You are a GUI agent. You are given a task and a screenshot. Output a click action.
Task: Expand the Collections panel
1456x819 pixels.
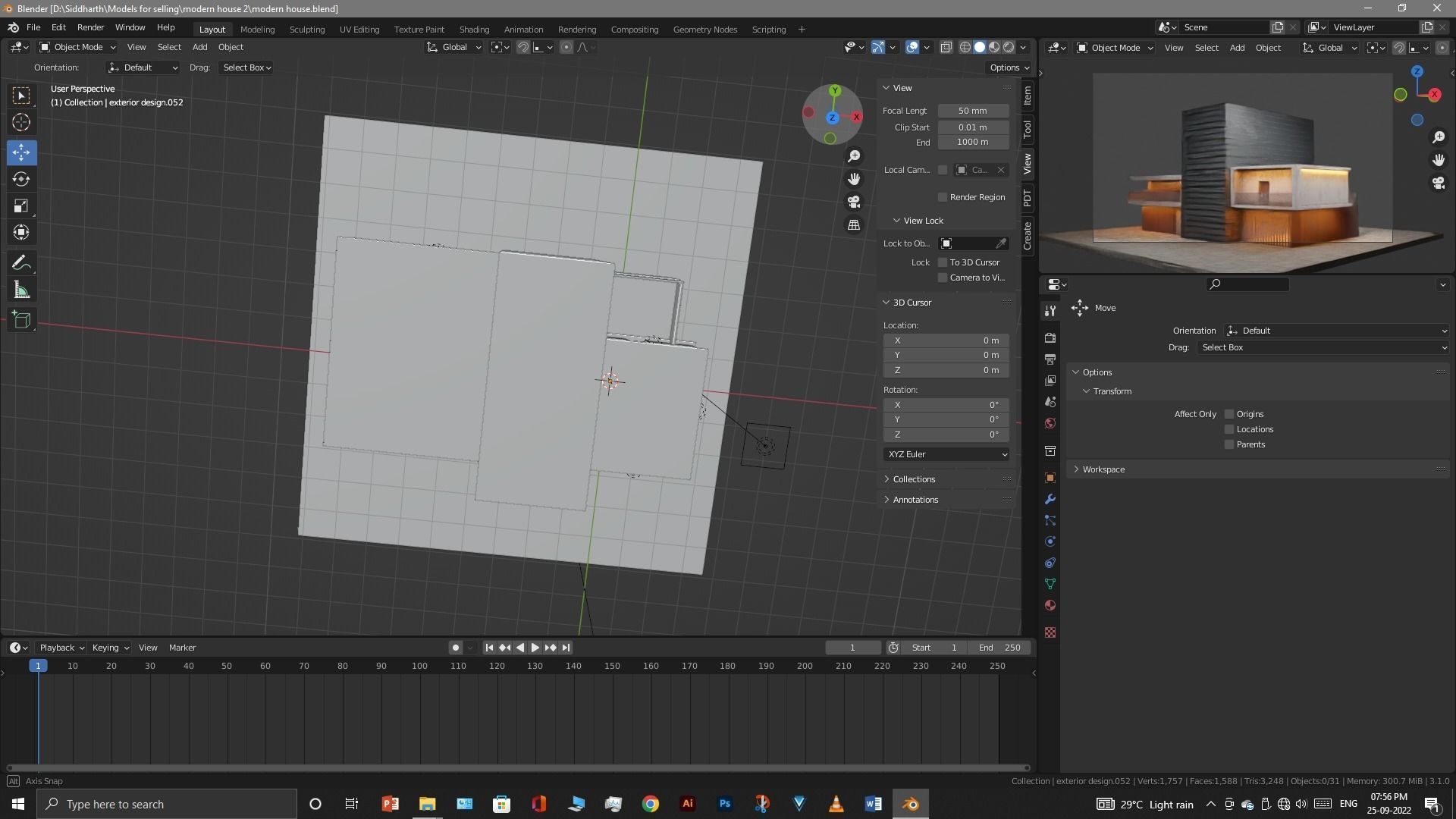coord(914,479)
